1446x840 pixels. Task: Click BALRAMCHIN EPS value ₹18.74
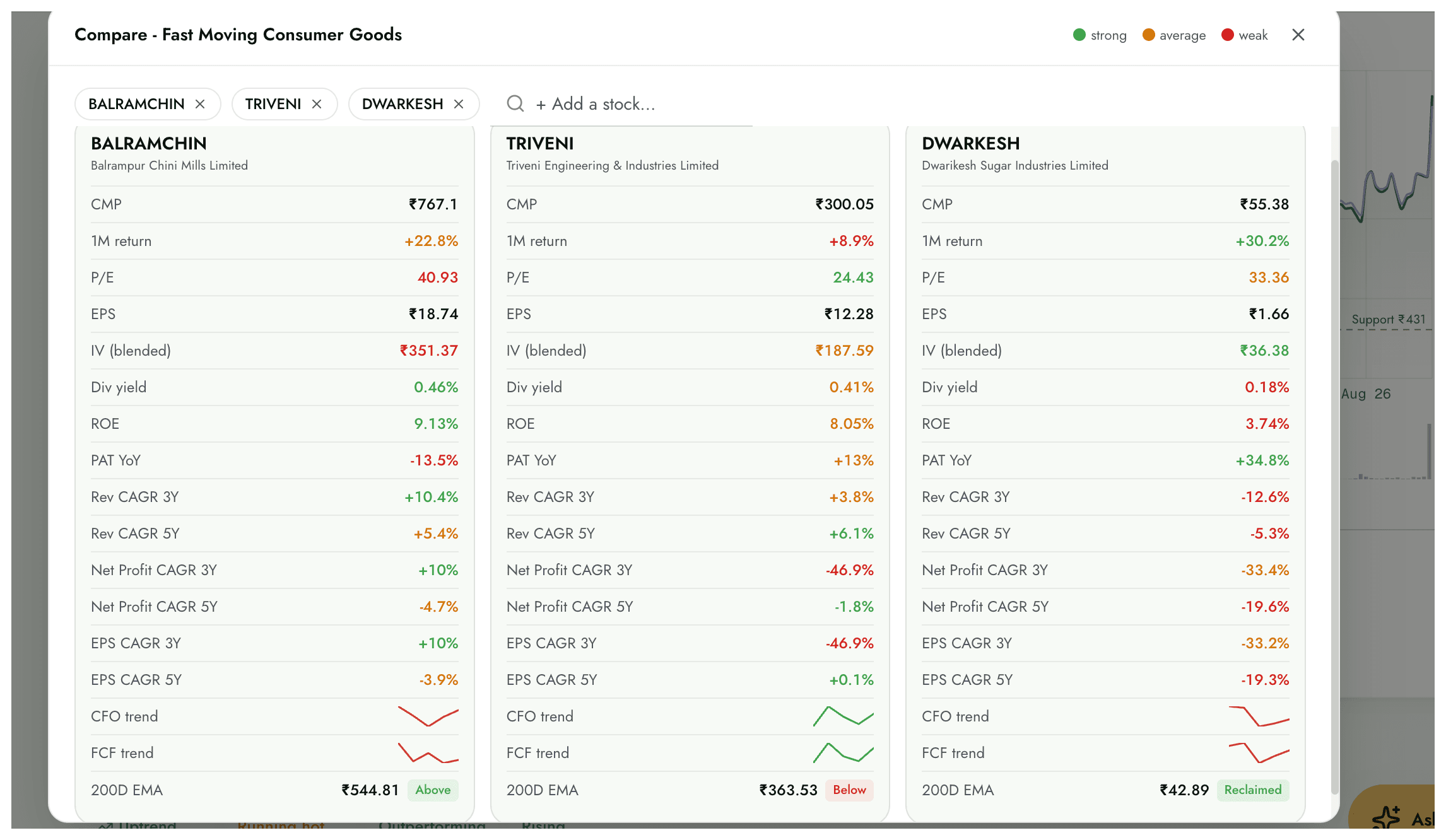(433, 314)
